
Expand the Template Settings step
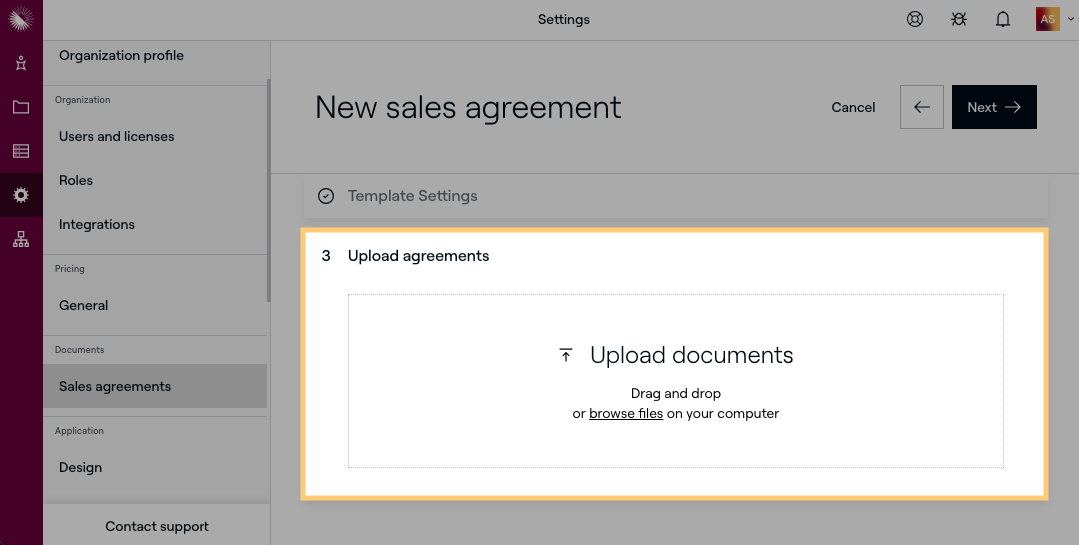(x=412, y=196)
